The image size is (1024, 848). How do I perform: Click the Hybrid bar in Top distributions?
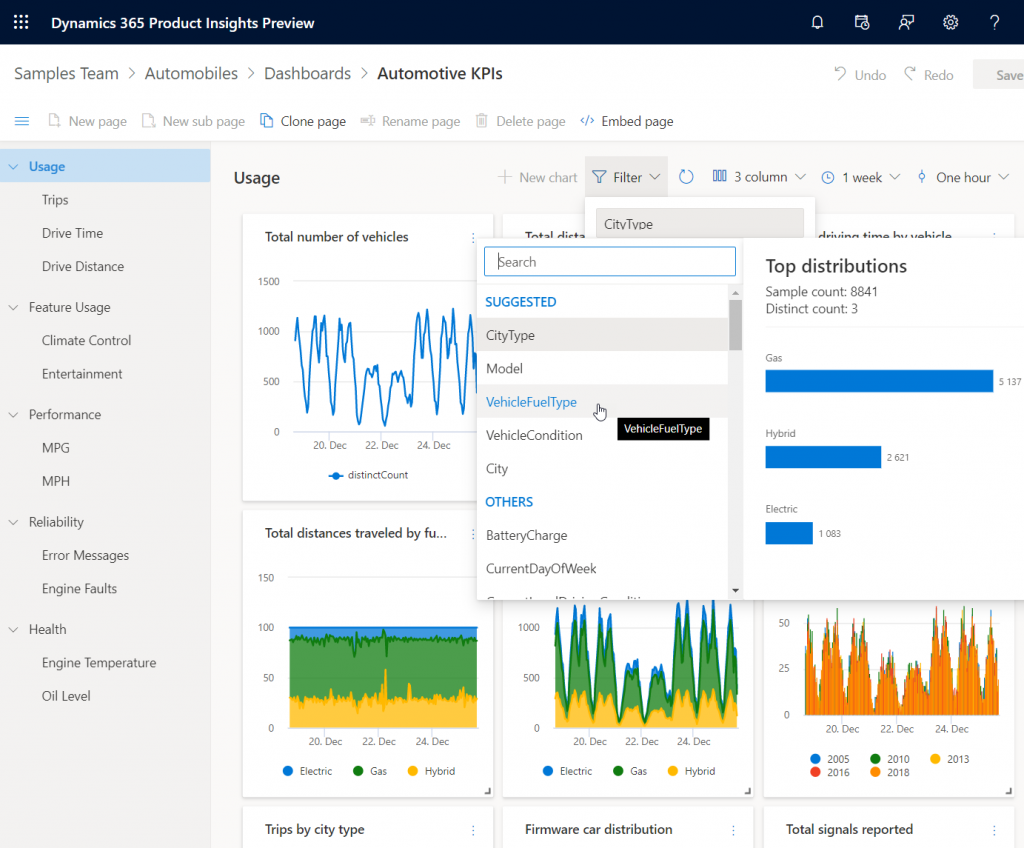coord(823,457)
